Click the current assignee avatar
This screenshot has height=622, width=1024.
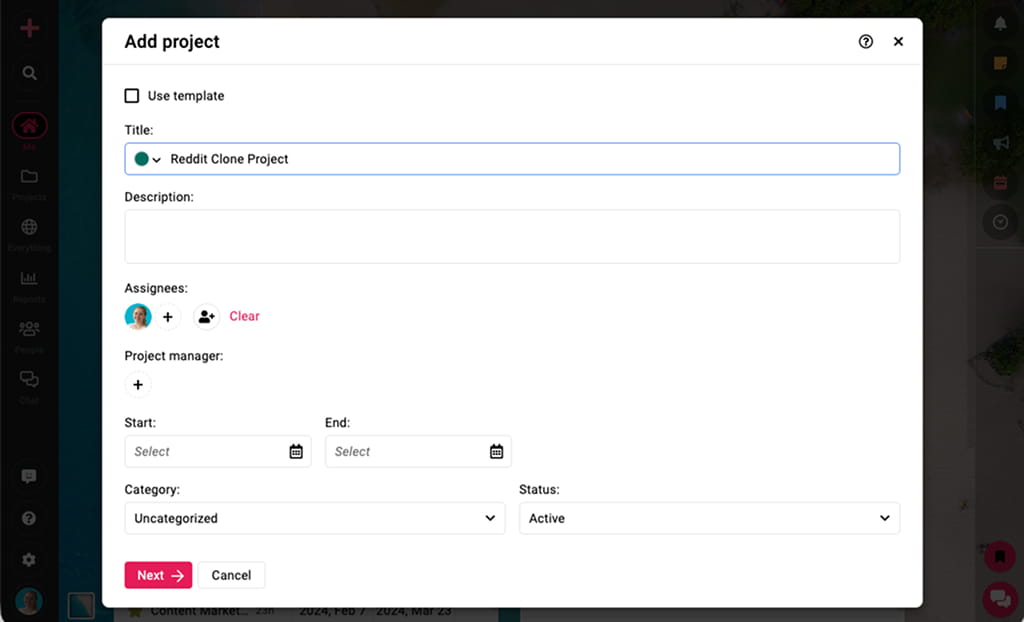click(x=138, y=317)
